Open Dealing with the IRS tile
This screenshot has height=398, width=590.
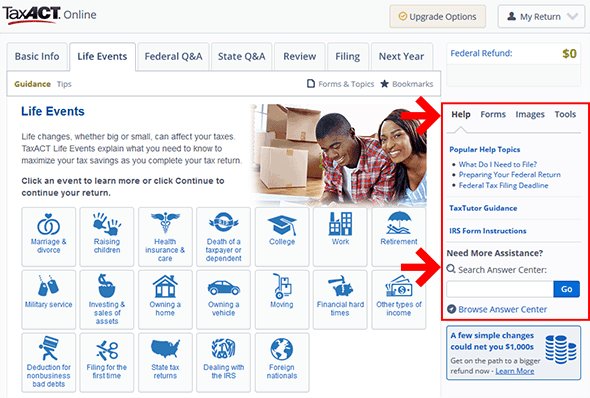(224, 362)
